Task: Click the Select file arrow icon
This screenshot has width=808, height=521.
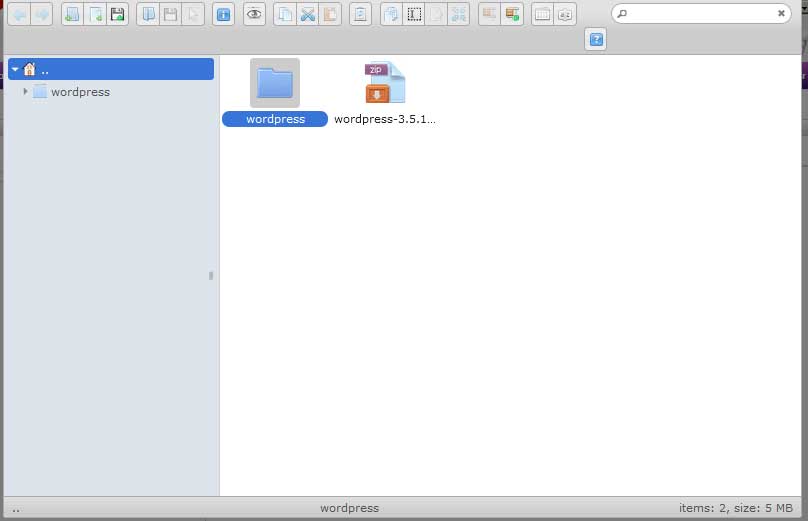Action: click(x=193, y=14)
